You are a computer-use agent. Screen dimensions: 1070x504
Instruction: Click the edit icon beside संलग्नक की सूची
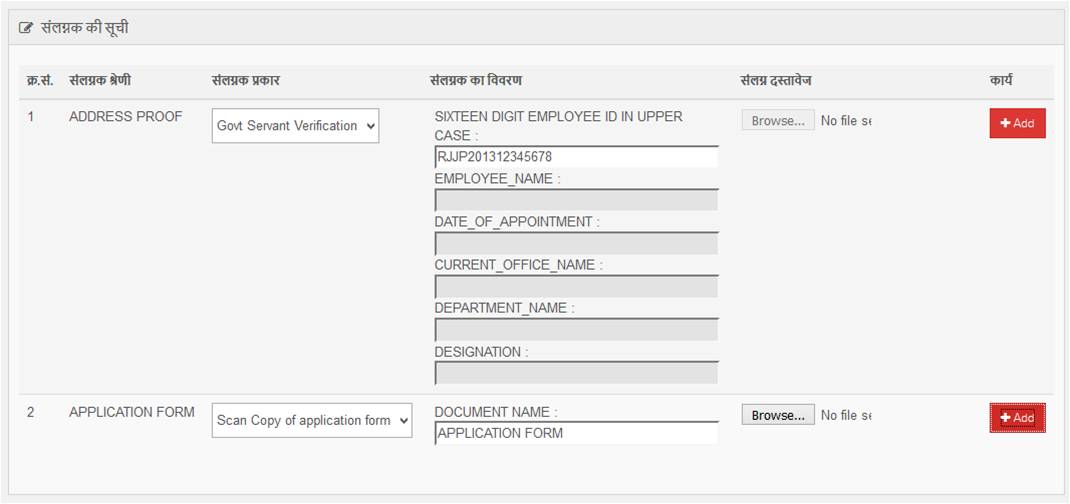point(26,29)
